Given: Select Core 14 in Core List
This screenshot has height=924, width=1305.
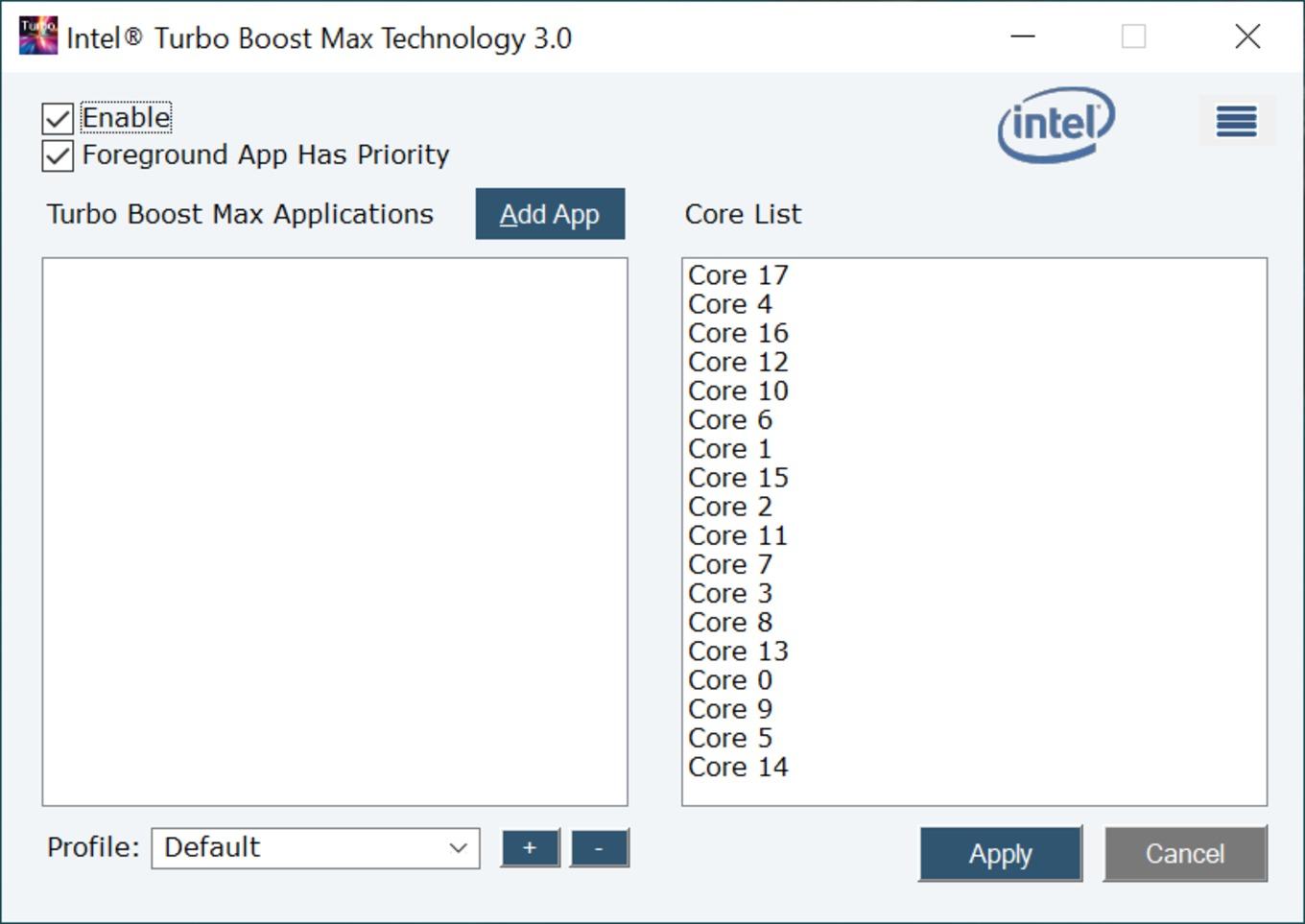Looking at the screenshot, I should click(738, 767).
